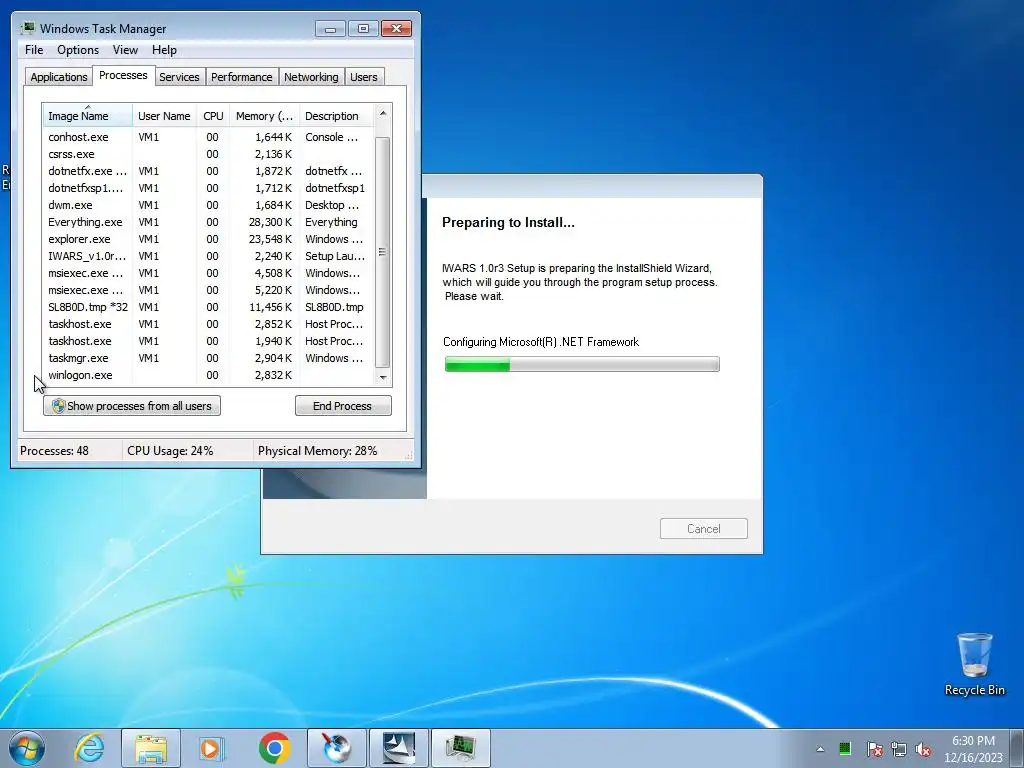1024x768 pixels.
Task: Click Show processes from all users
Action: pyautogui.click(x=132, y=406)
